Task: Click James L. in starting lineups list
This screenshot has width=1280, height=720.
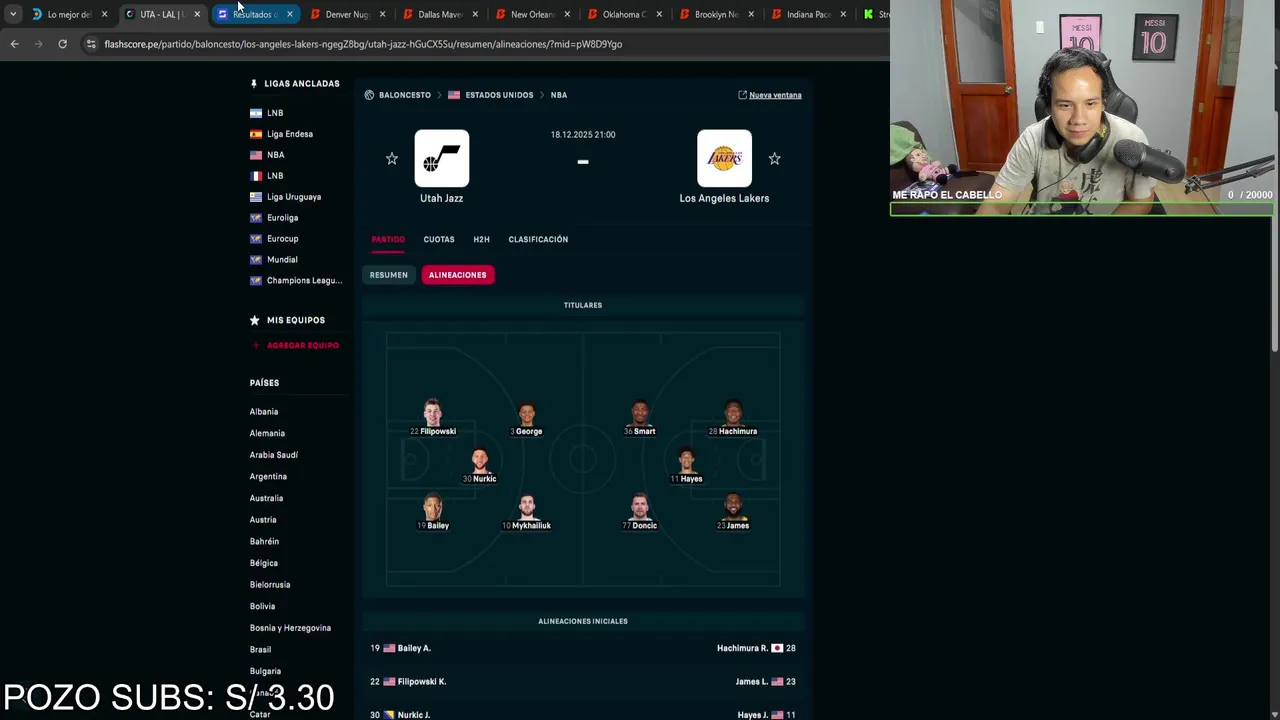Action: [x=752, y=682]
